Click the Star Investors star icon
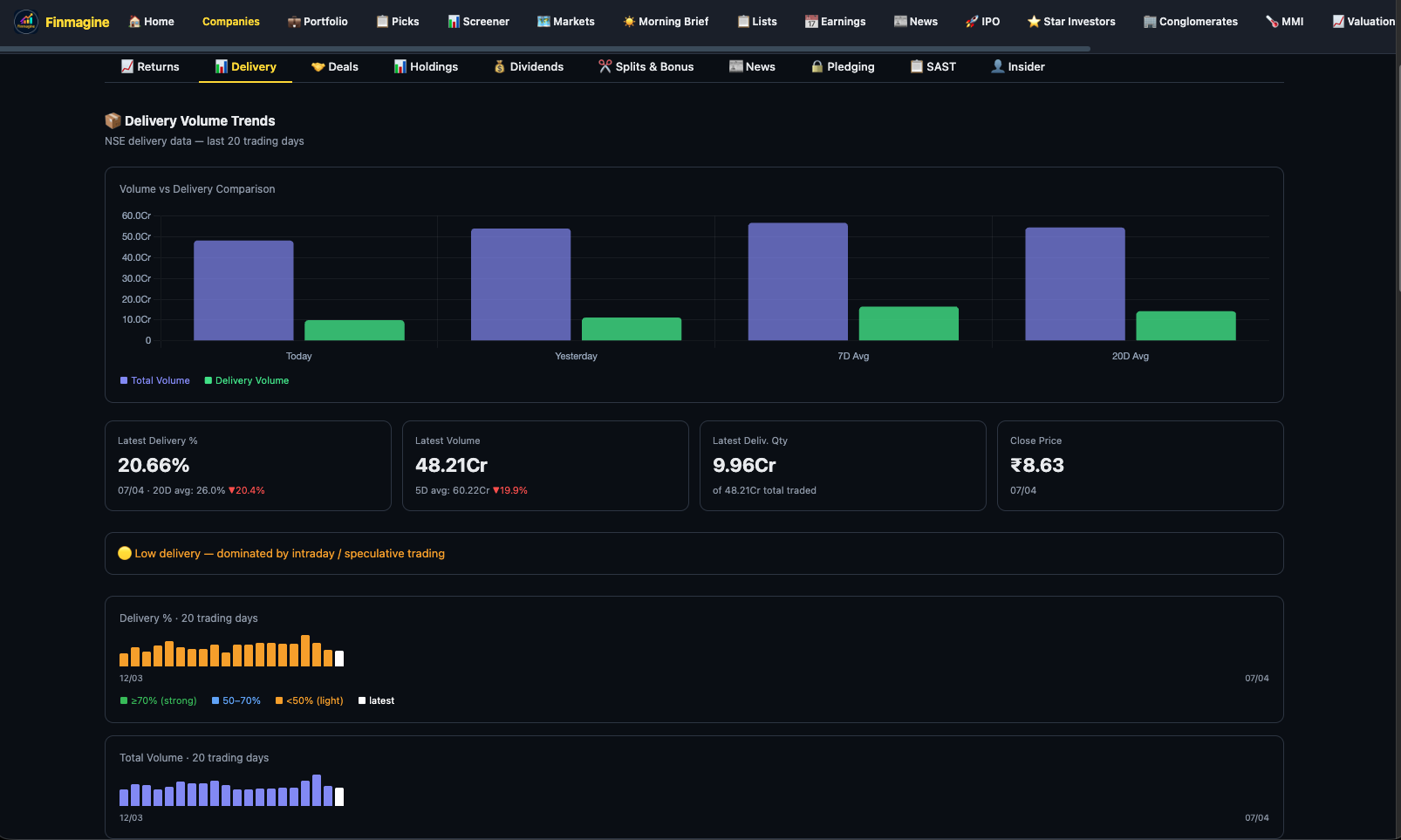 click(1035, 21)
